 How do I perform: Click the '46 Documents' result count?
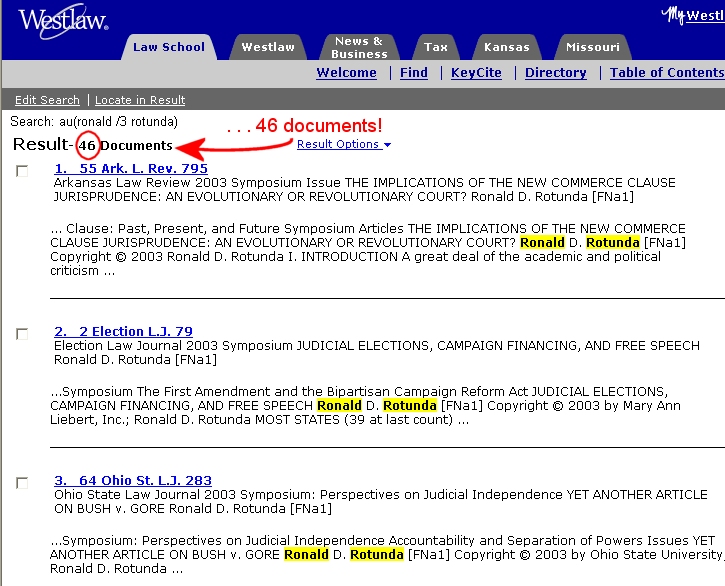125,145
